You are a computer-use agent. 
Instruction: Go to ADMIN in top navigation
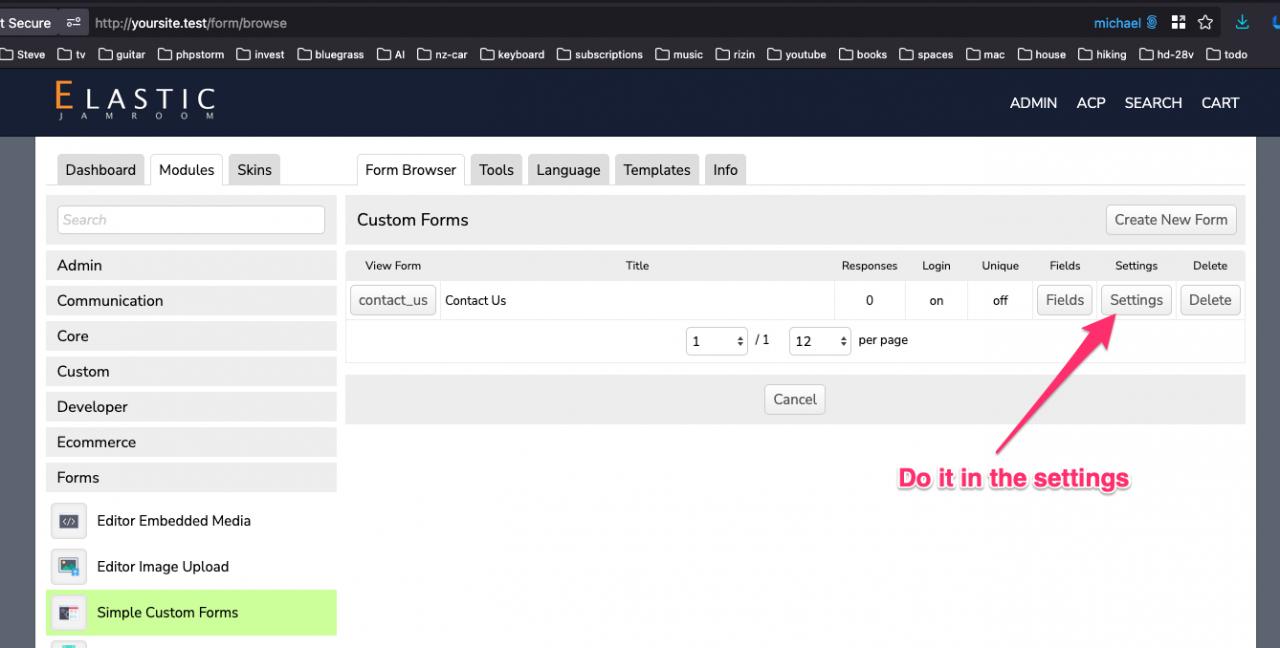1033,103
